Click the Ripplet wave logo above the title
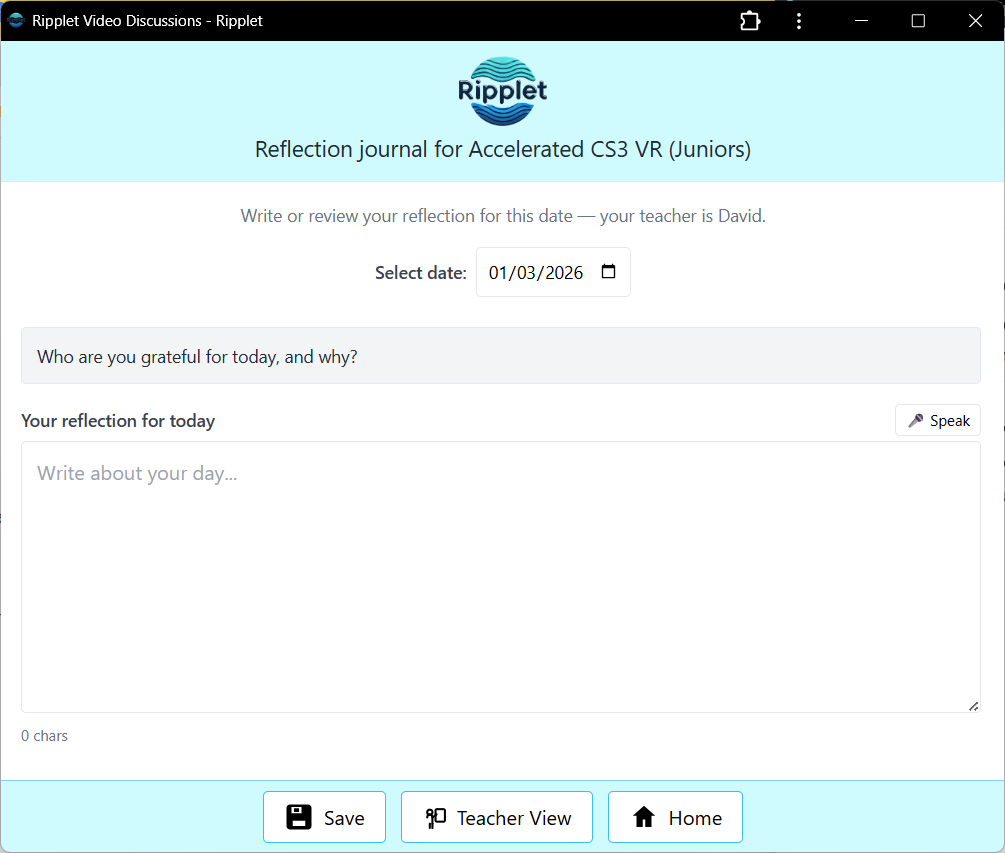Screen dimensions: 1005x853 pos(502,90)
